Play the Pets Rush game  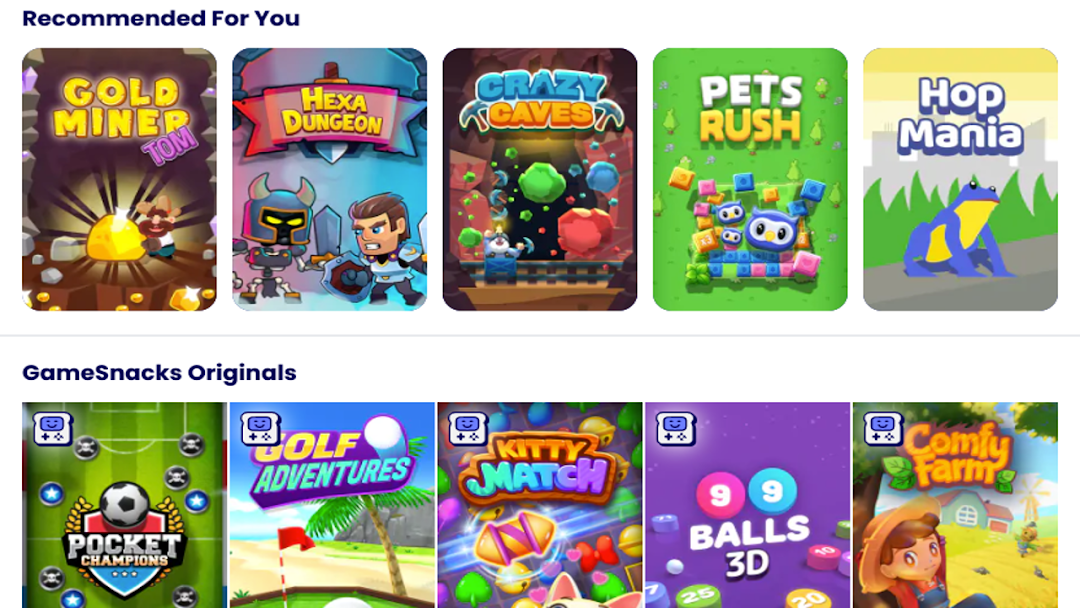click(750, 179)
